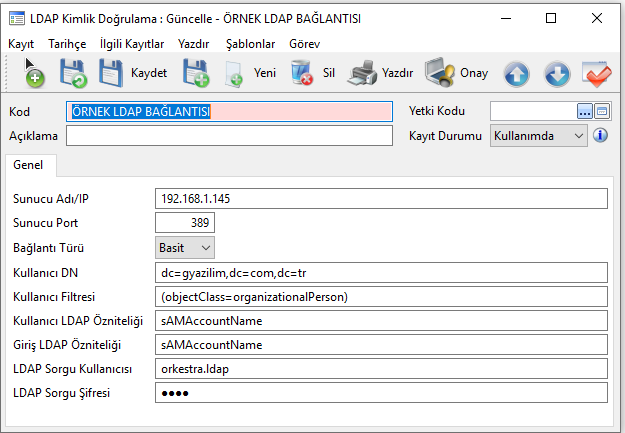Image resolution: width=625 pixels, height=433 pixels.
Task: Click the Sunucu Adı/IP input field
Action: [x=381, y=198]
